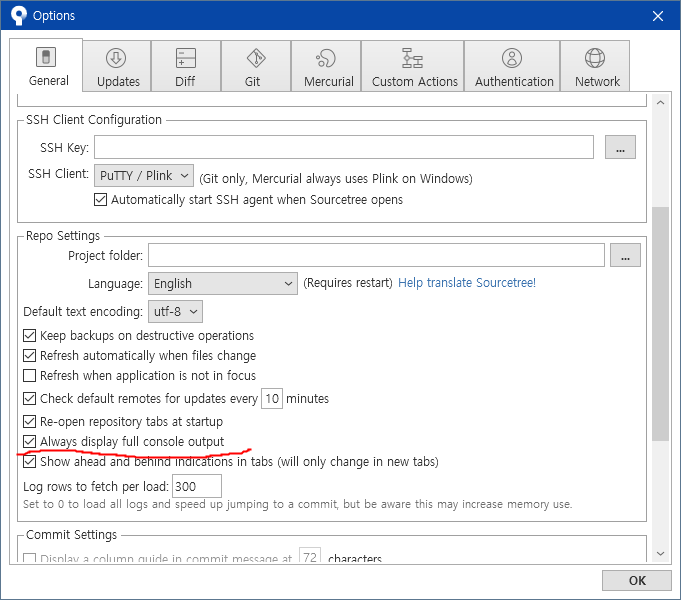Click the Authentication person icon
Viewport: 681px width, 600px height.
click(512, 58)
